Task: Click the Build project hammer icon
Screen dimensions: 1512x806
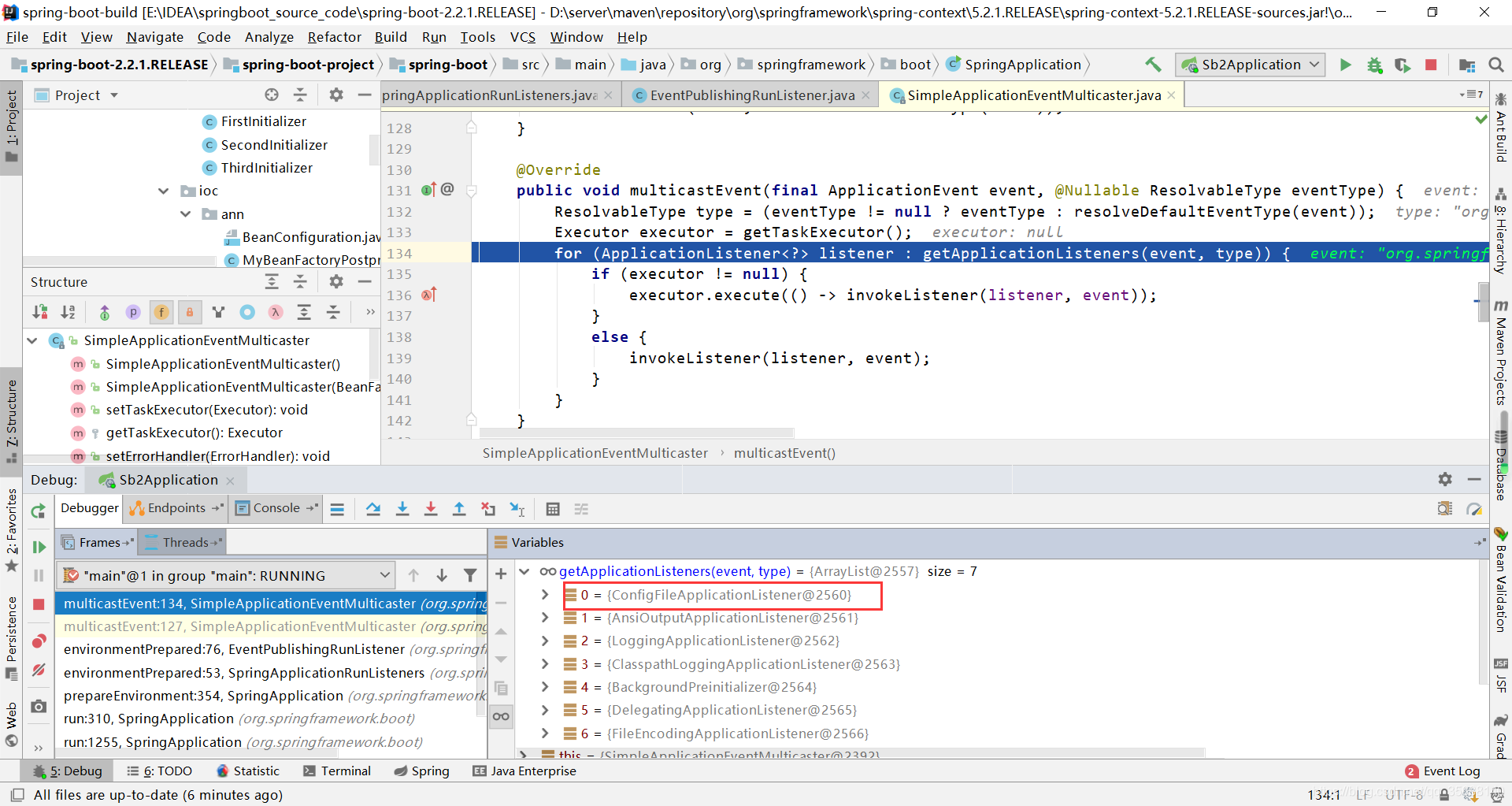Action: click(1153, 65)
